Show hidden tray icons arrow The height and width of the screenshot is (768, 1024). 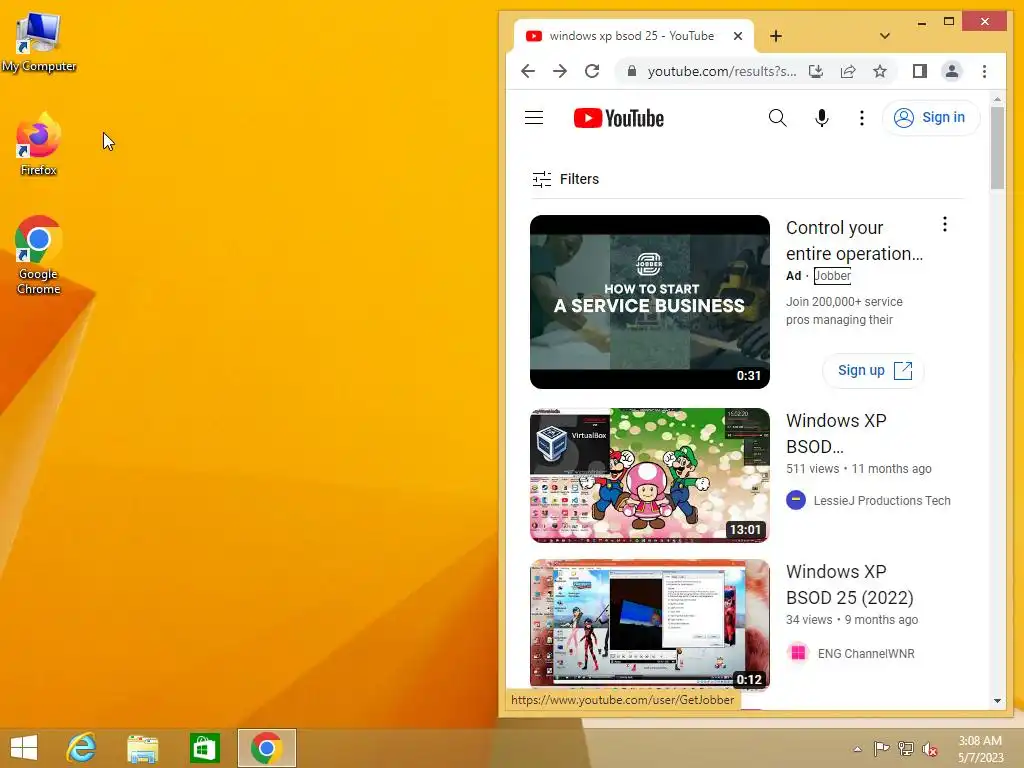click(857, 748)
